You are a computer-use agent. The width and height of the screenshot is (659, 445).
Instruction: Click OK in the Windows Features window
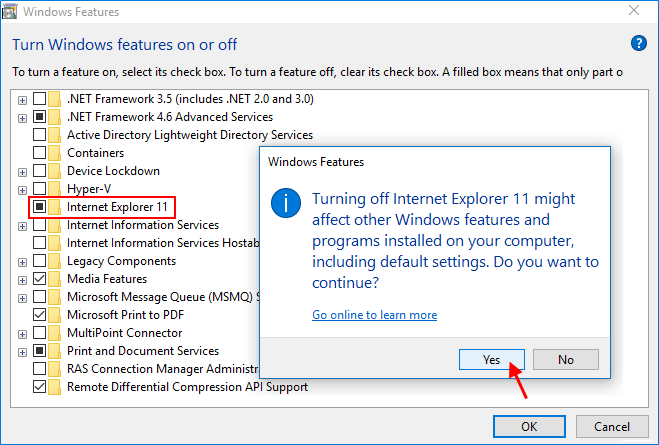(529, 426)
